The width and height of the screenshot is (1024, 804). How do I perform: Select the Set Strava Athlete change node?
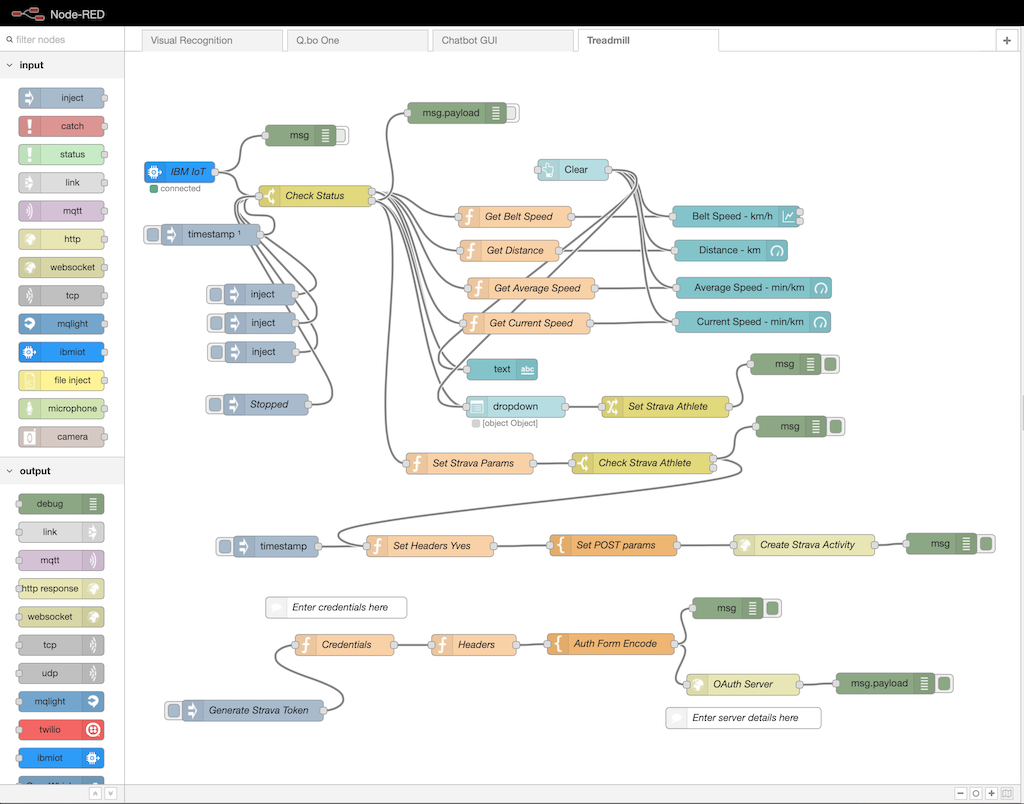click(x=665, y=406)
